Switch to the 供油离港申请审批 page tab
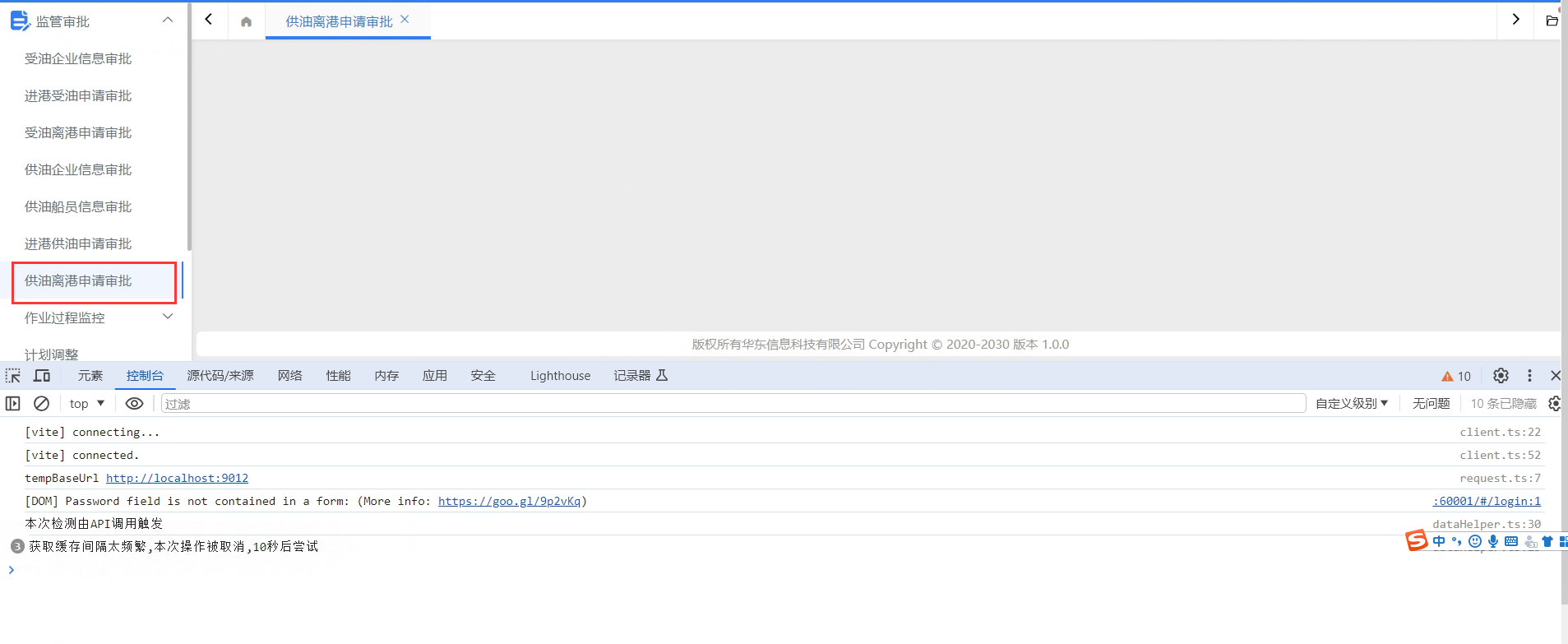This screenshot has height=644, width=1568. pyautogui.click(x=339, y=21)
